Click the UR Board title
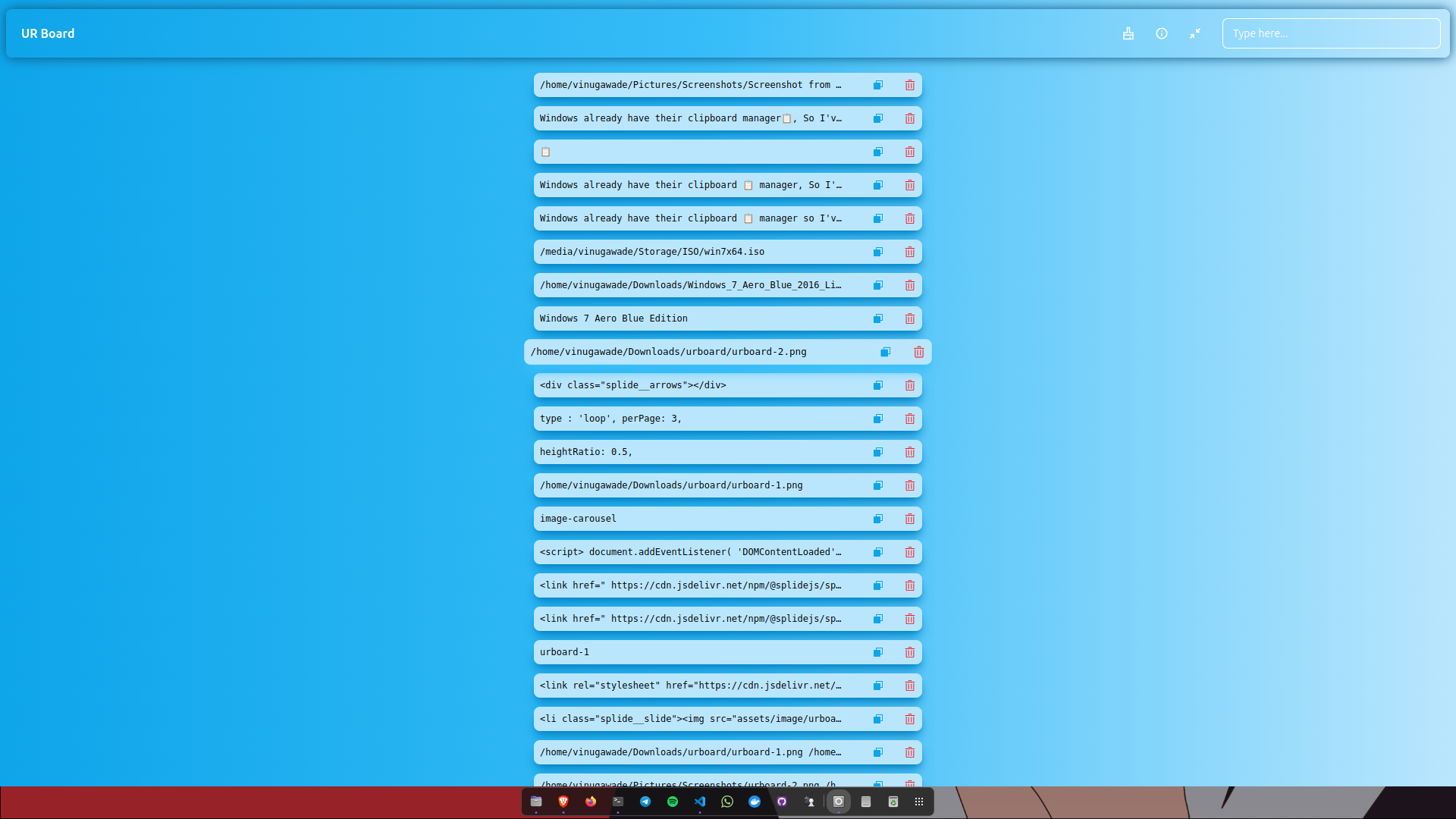This screenshot has width=1456, height=819. (x=48, y=33)
